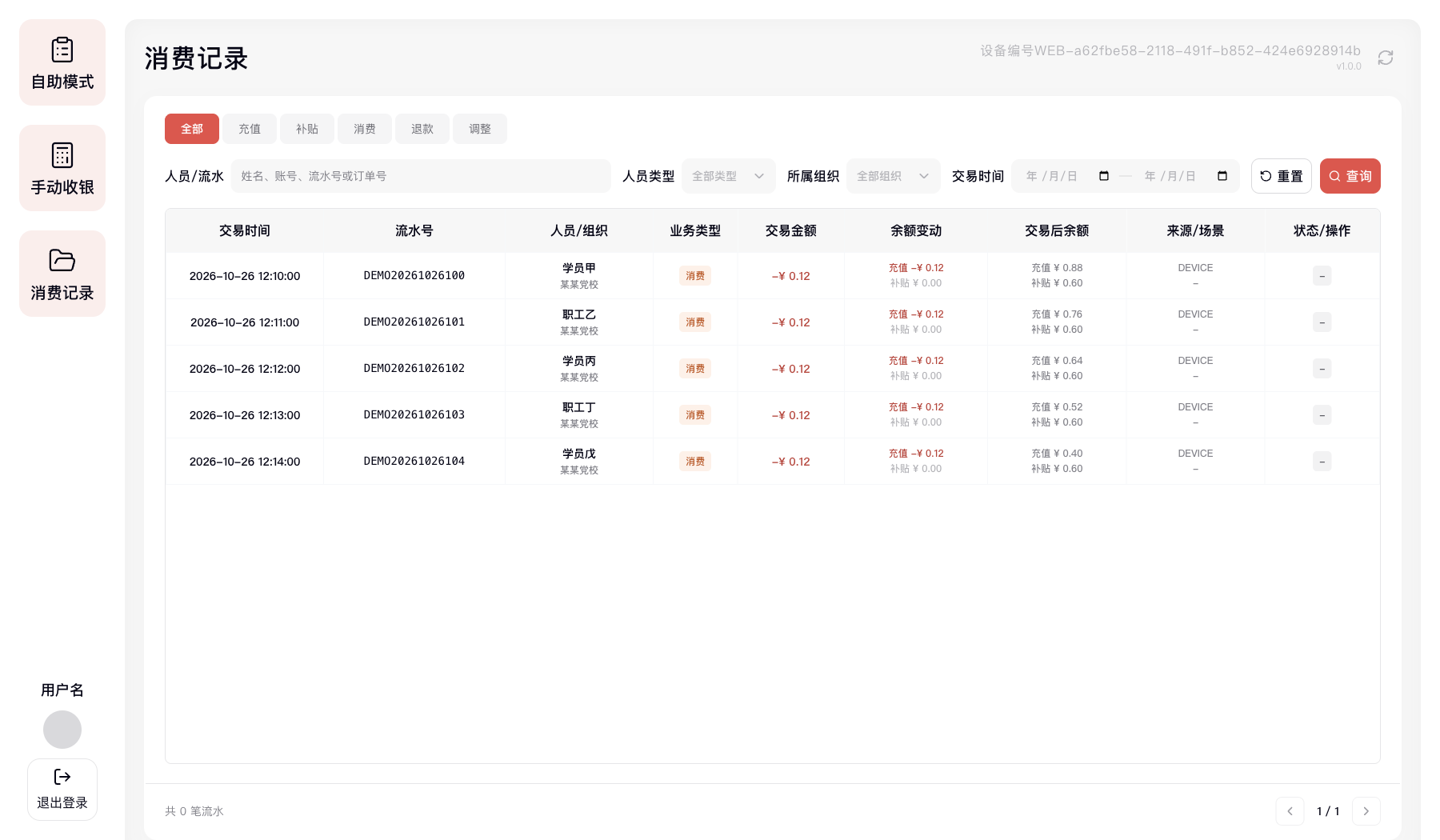Click the name 学员戊
This screenshot has height=840, width=1440.
pyautogui.click(x=579, y=454)
